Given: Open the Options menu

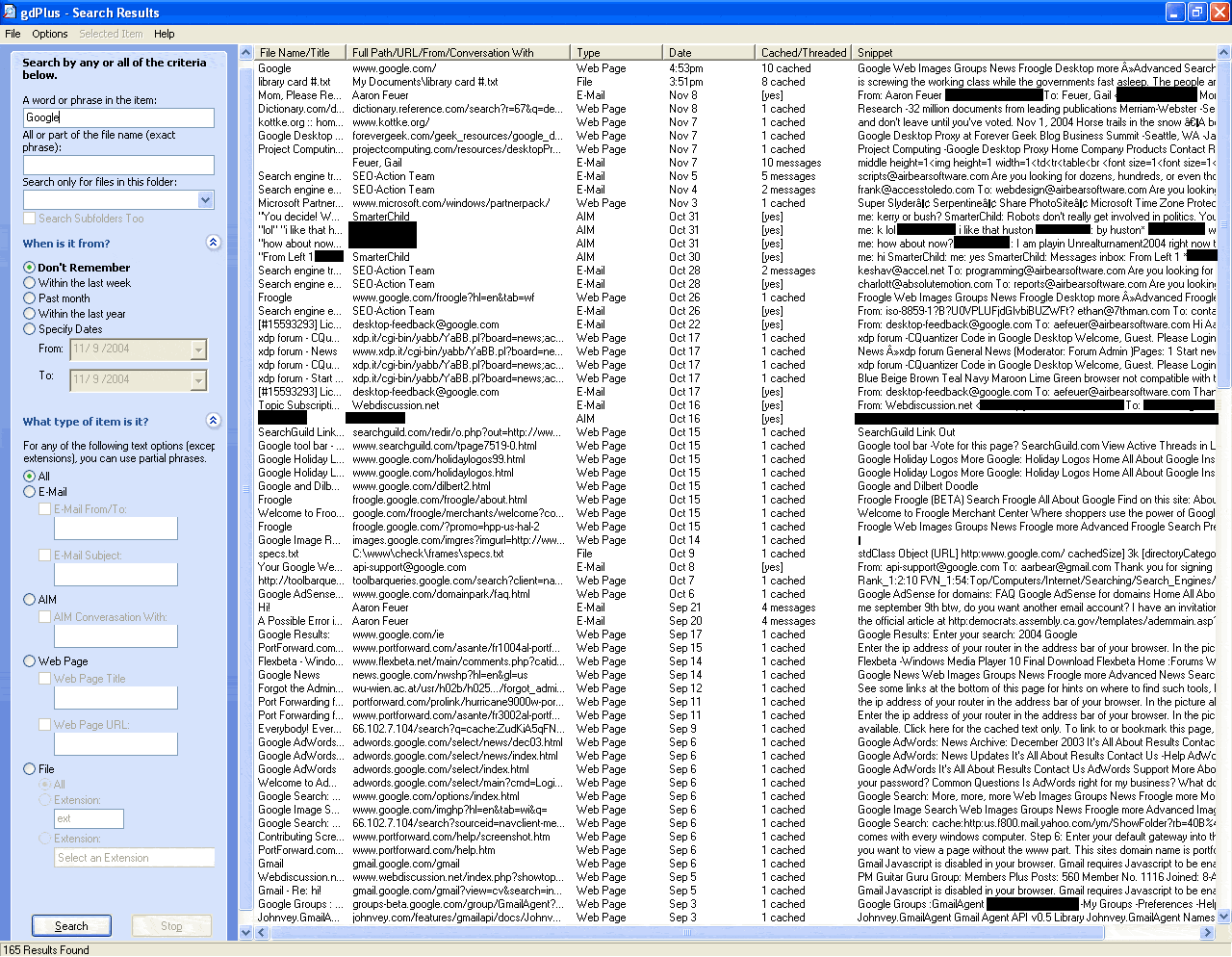Looking at the screenshot, I should 50,34.
